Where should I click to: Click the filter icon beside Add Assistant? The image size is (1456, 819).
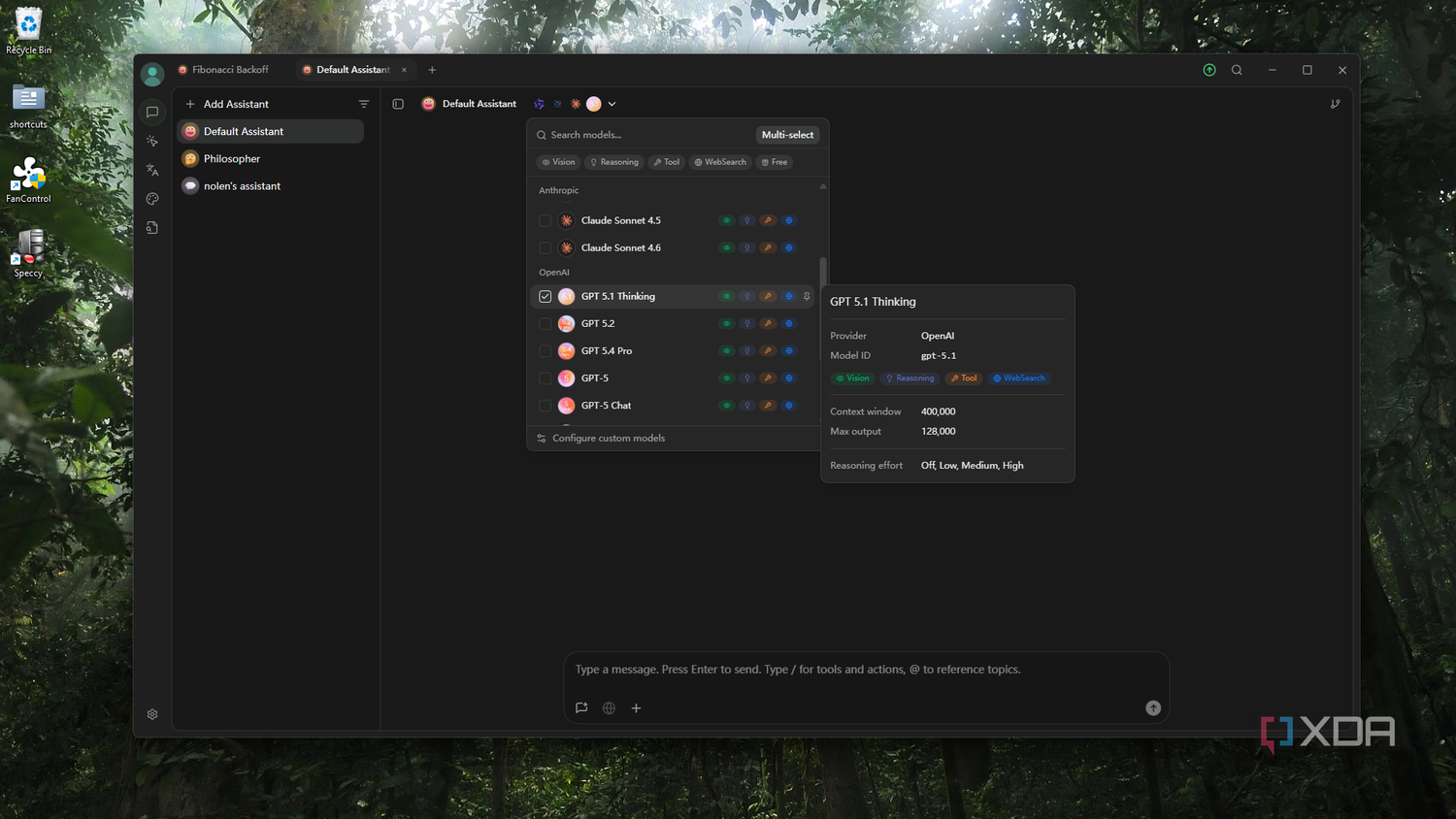(x=364, y=104)
